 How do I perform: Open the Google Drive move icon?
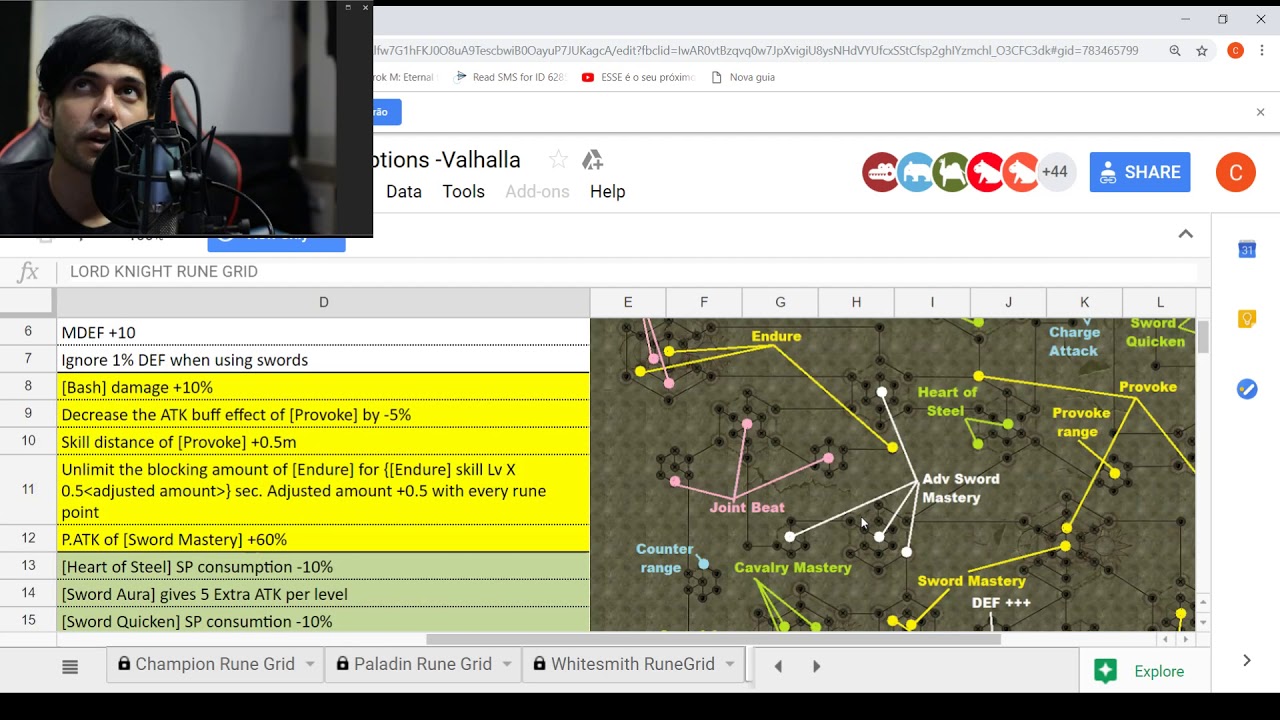coord(593,160)
